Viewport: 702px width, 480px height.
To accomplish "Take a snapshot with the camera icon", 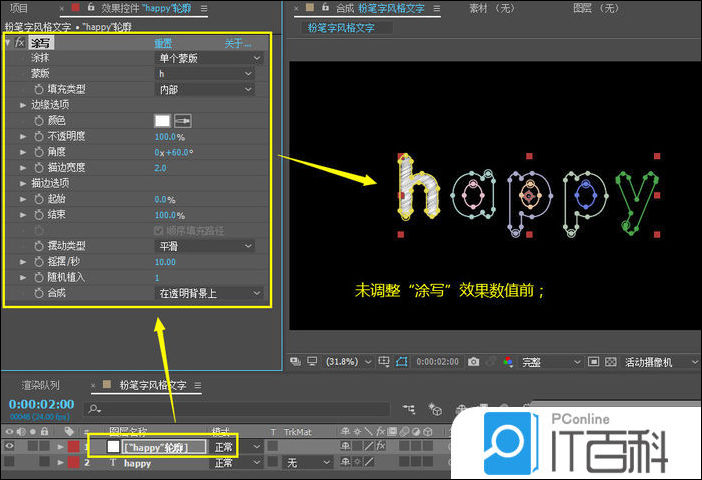I will (473, 362).
